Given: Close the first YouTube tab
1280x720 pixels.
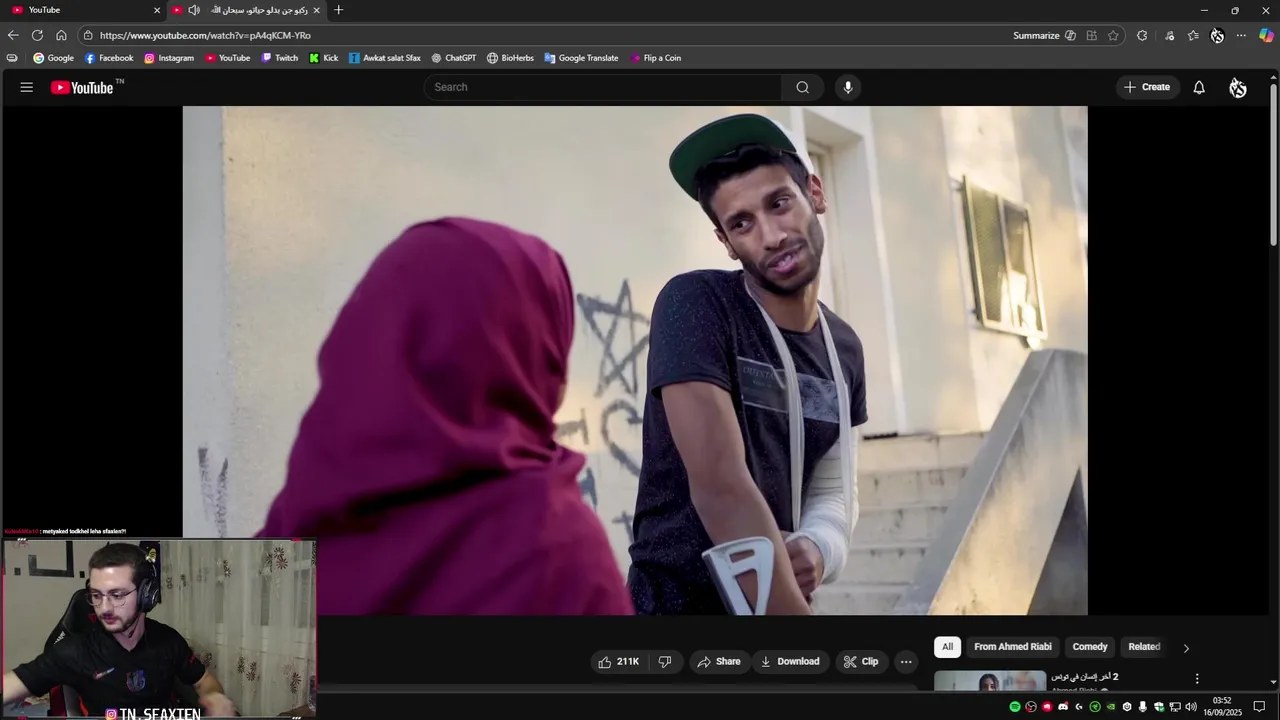Looking at the screenshot, I should [157, 10].
